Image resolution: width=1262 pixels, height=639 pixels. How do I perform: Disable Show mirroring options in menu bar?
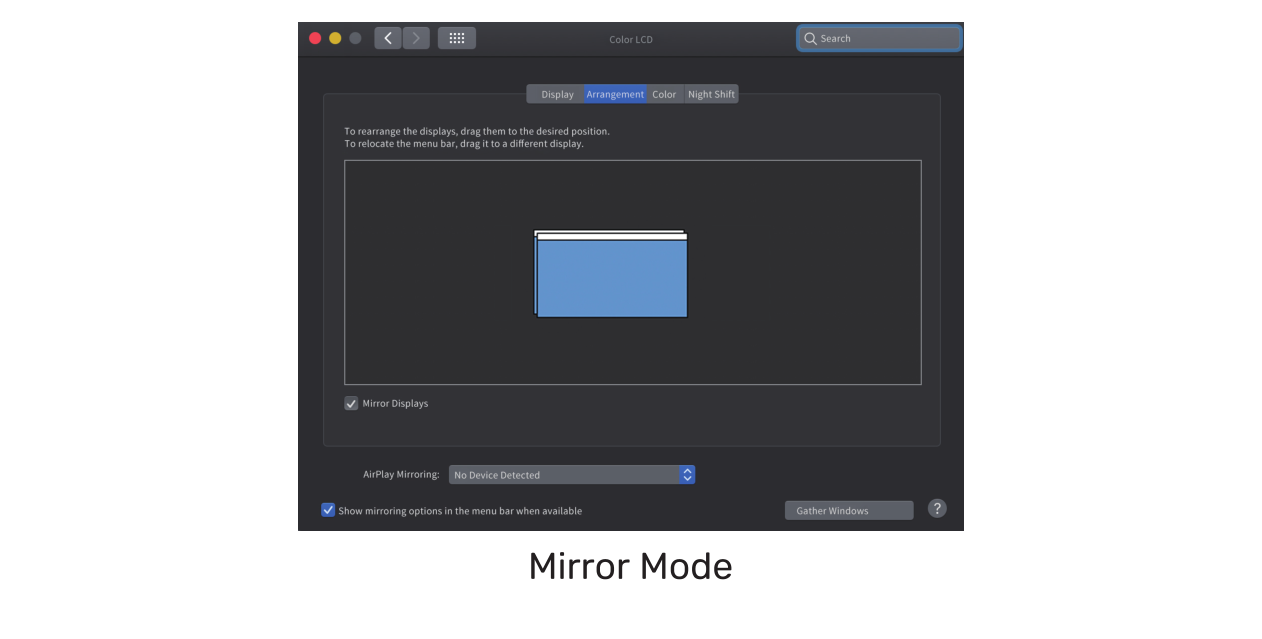(328, 510)
